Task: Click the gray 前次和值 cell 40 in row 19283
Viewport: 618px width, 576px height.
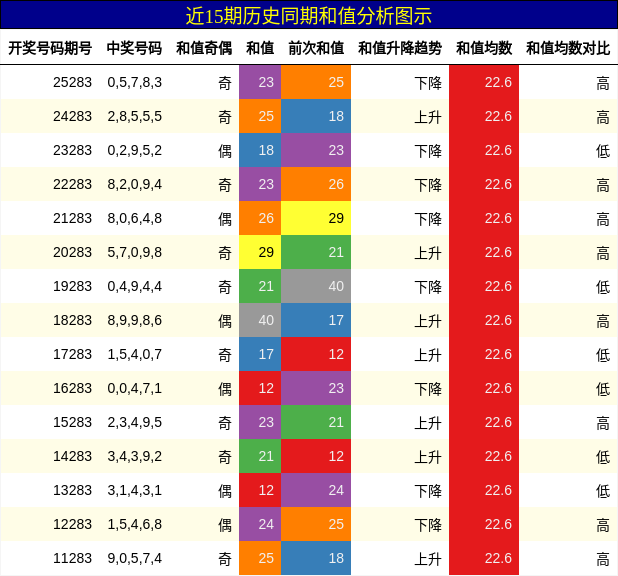Action: tap(316, 286)
